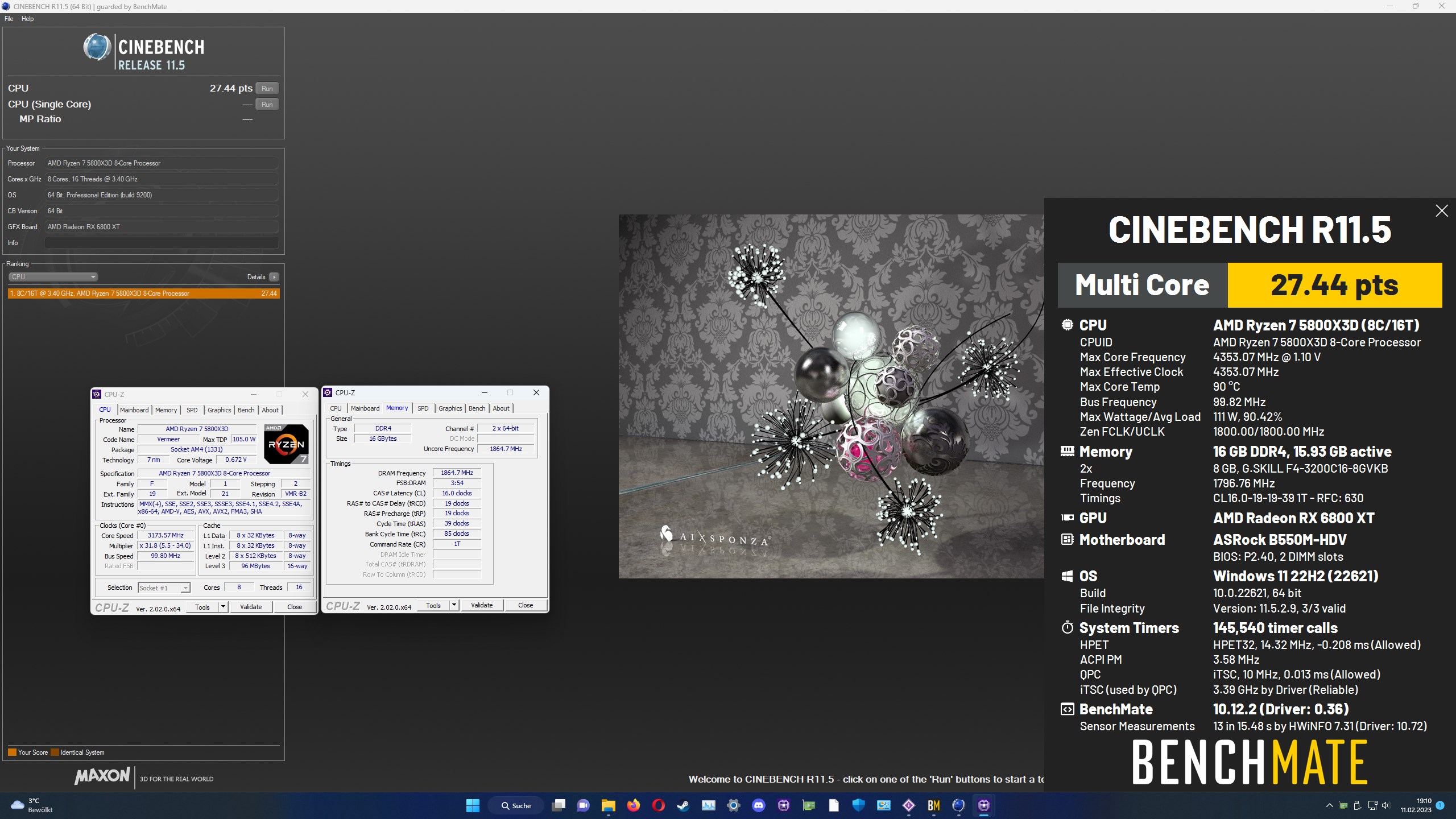Select the 5800X3D ranking entry
The height and width of the screenshot is (819, 1456).
click(x=143, y=293)
